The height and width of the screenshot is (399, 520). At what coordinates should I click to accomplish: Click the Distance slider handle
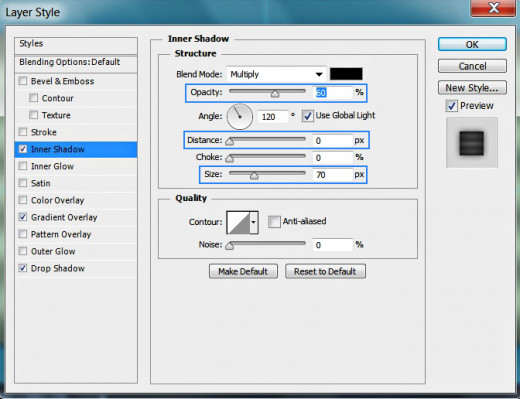tap(229, 142)
